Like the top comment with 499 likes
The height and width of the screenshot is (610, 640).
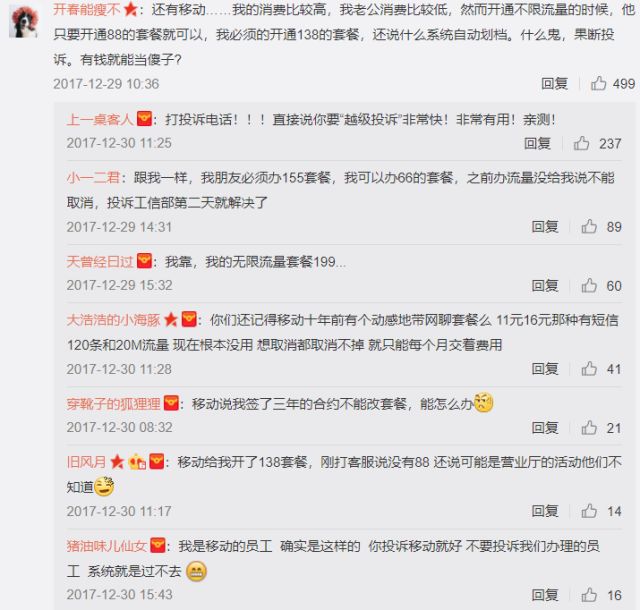[598, 83]
